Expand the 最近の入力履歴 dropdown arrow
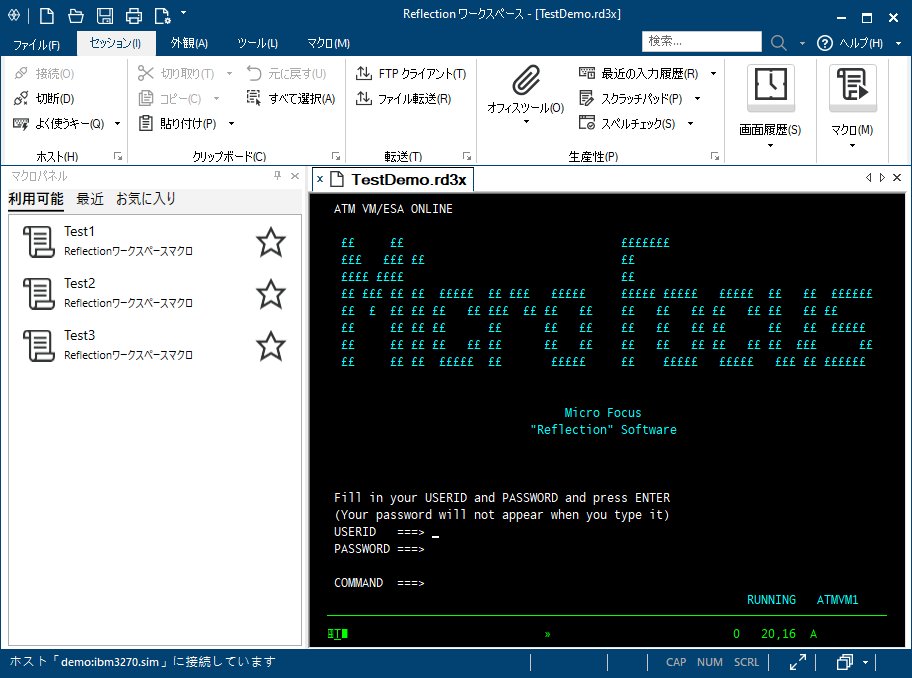The width and height of the screenshot is (912, 678). coord(713,74)
